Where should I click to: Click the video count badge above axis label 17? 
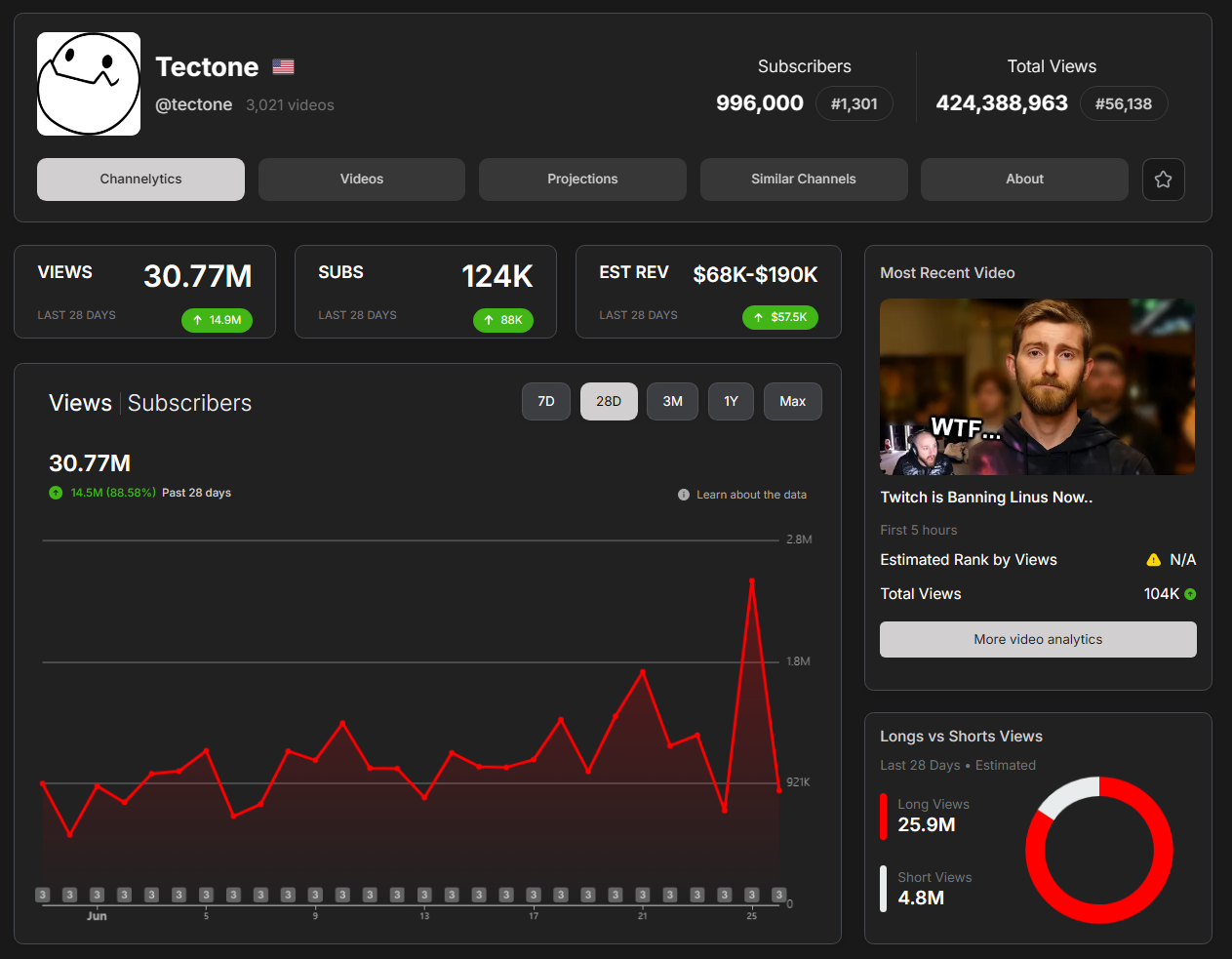(534, 895)
